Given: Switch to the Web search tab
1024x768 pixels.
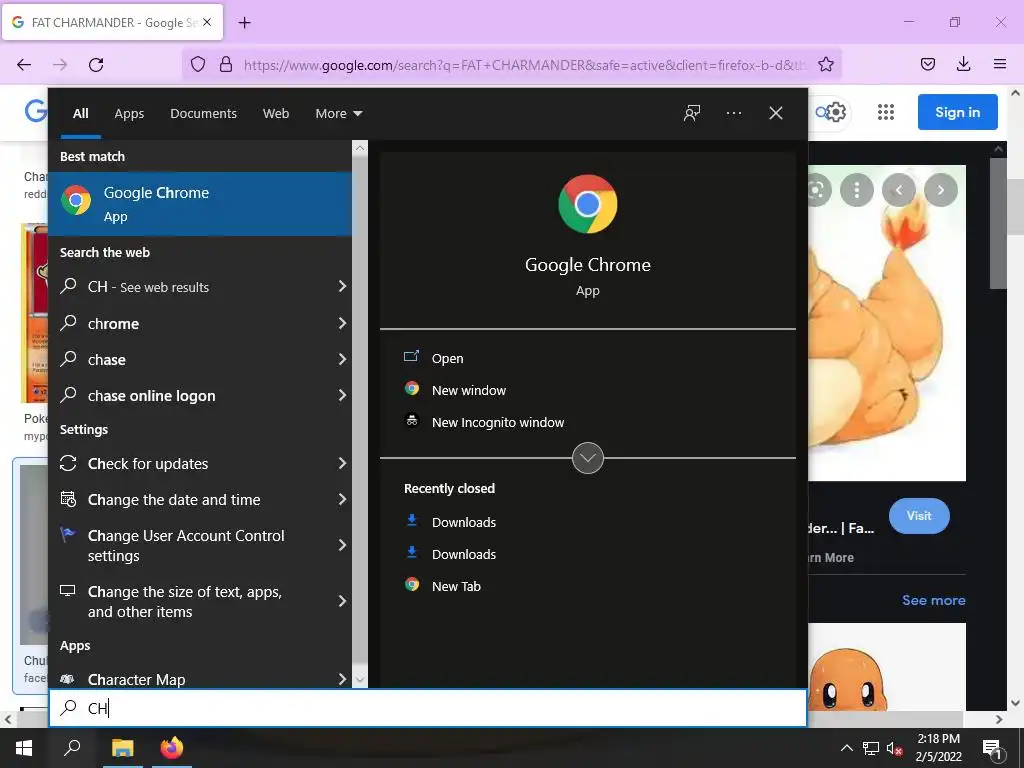Looking at the screenshot, I should tap(276, 114).
